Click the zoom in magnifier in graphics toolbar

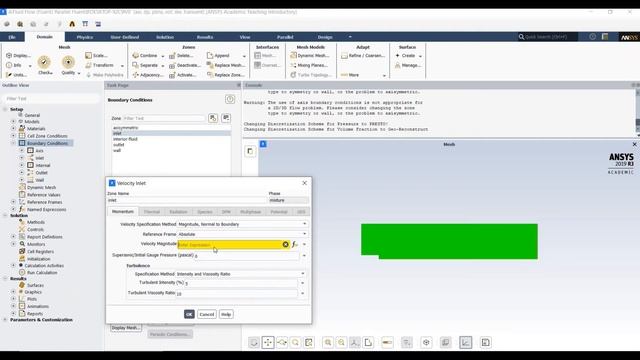328,342
